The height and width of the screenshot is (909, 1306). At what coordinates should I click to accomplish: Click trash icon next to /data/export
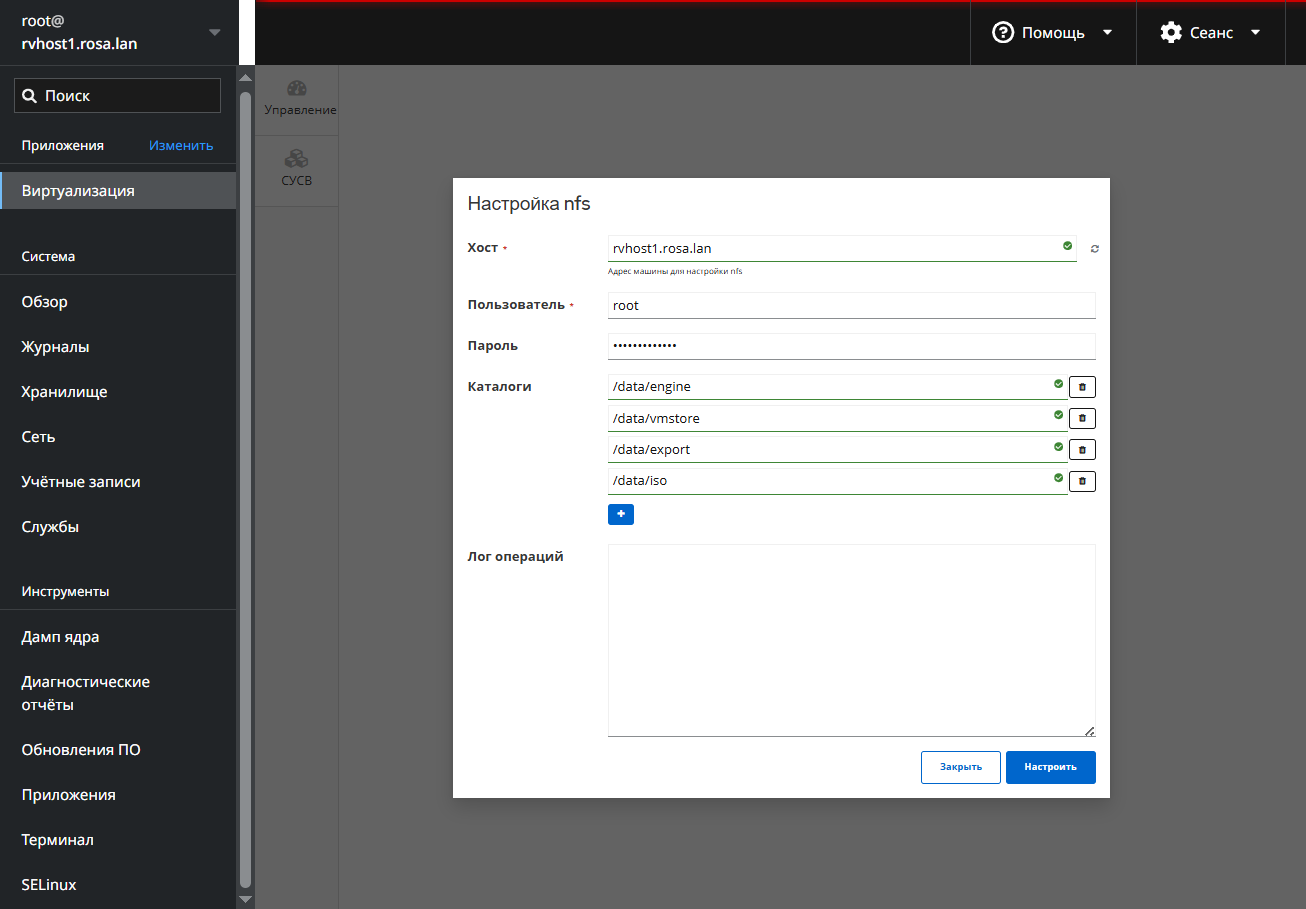1082,450
